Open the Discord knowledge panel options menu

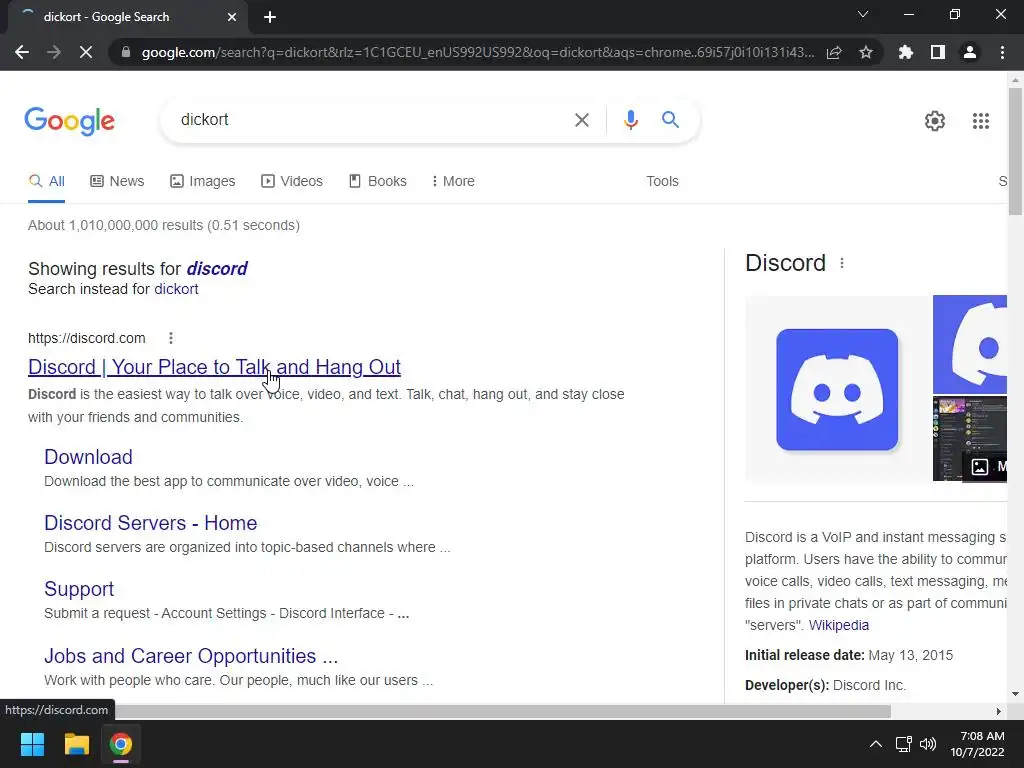(842, 263)
